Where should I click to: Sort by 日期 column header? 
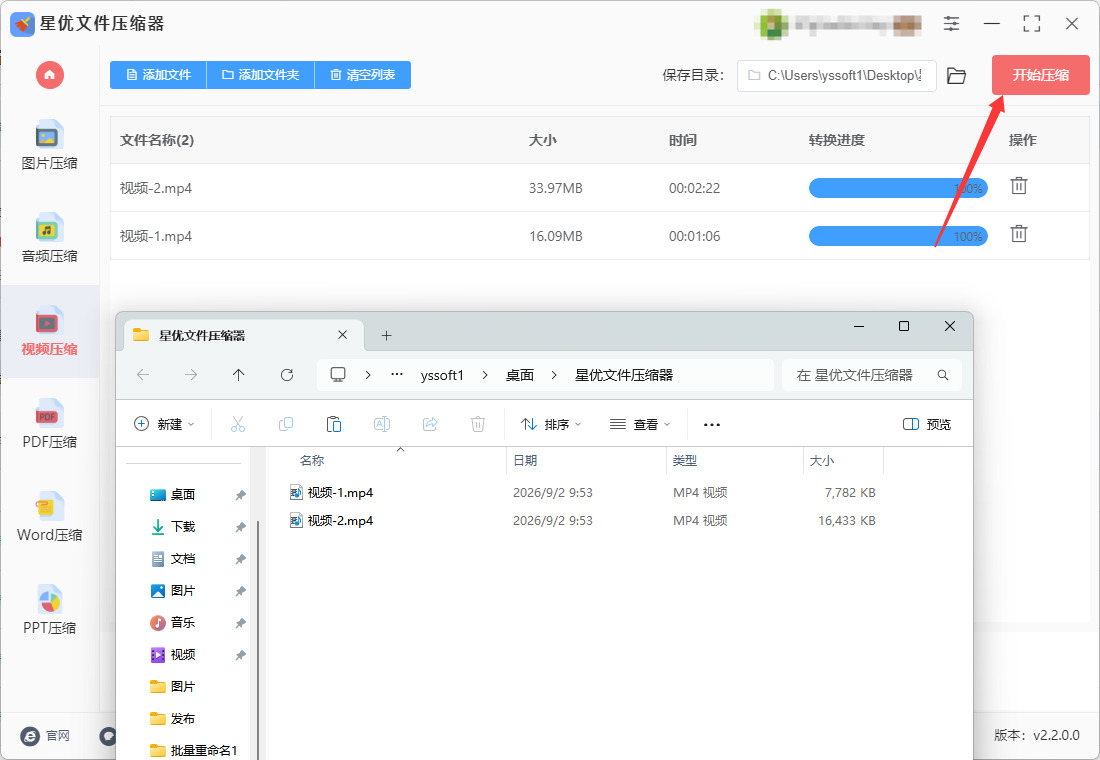[525, 460]
